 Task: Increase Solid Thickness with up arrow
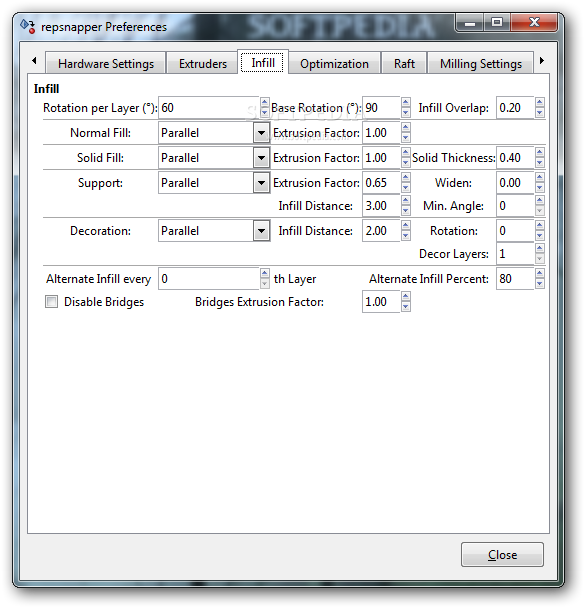click(x=540, y=152)
